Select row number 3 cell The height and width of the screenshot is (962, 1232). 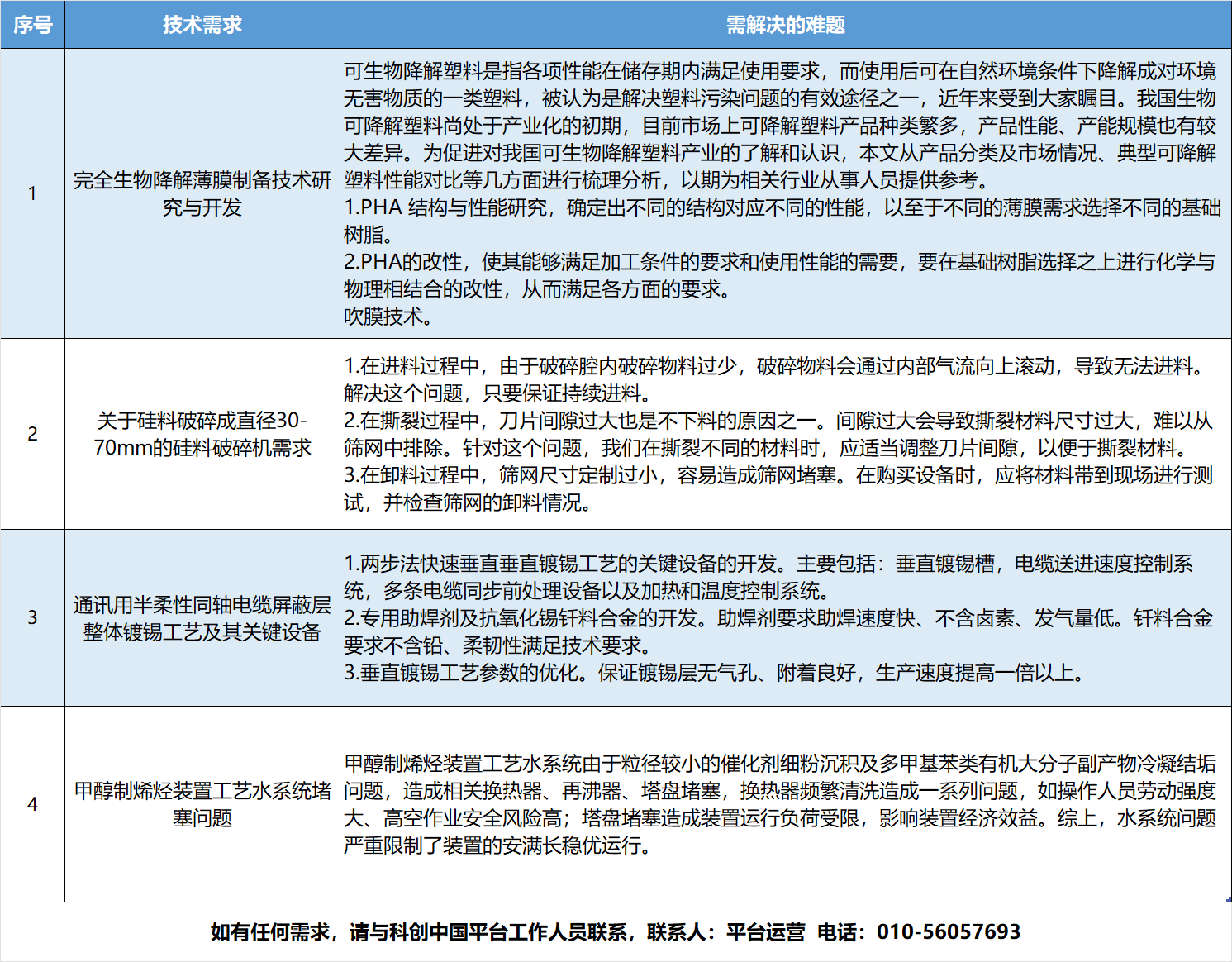coord(33,618)
